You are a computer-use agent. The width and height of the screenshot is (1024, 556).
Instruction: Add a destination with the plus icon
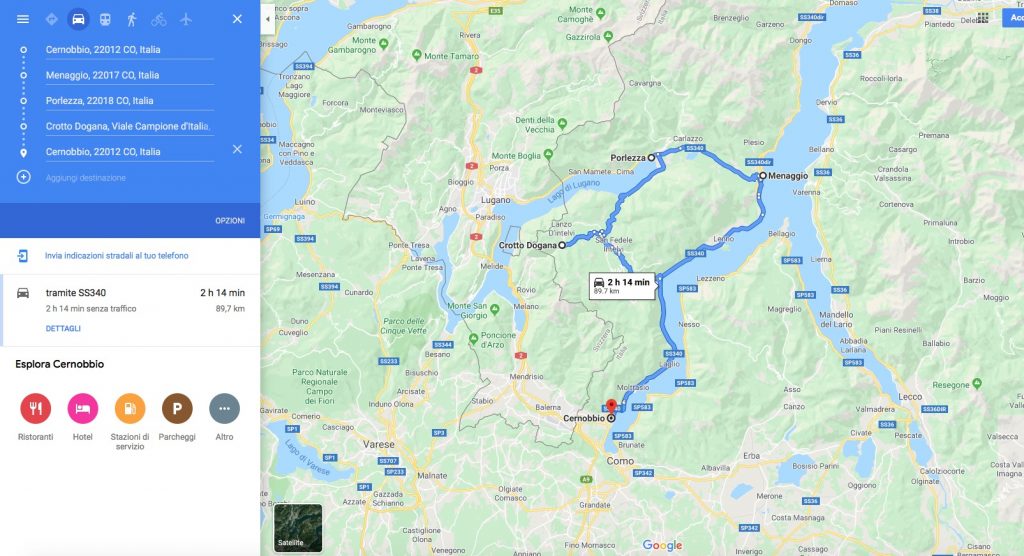(24, 177)
